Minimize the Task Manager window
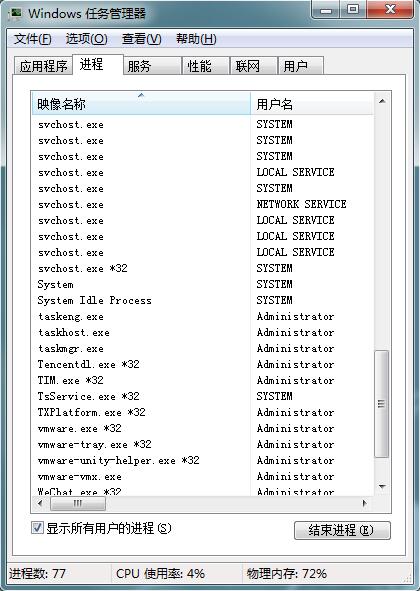Image resolution: width=420 pixels, height=591 pixels. point(326,10)
